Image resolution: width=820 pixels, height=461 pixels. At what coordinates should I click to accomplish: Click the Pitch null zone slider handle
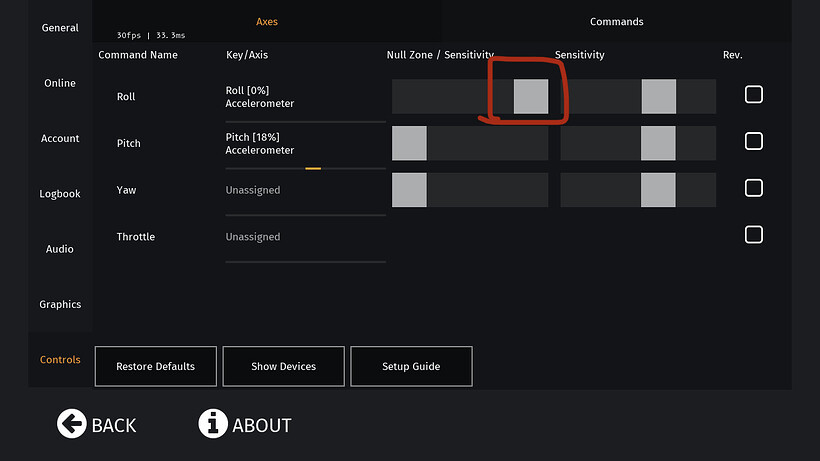[409, 143]
